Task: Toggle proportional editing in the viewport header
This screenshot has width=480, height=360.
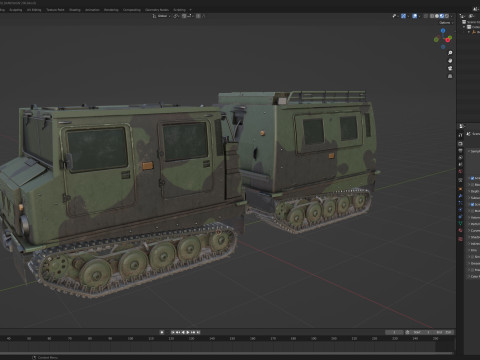Action: pyautogui.click(x=198, y=16)
